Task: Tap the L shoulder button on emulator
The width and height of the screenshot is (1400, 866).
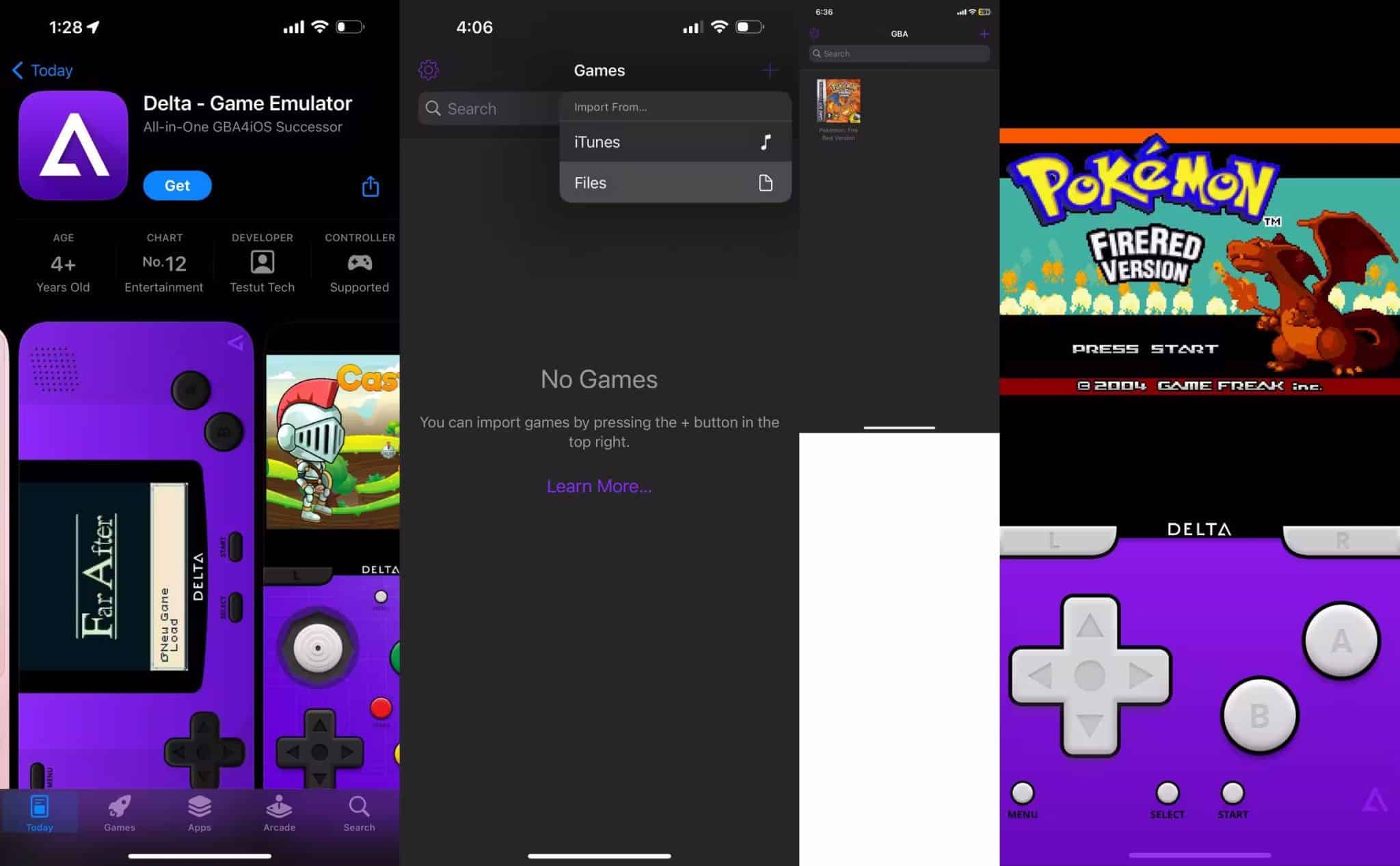Action: pyautogui.click(x=1057, y=540)
